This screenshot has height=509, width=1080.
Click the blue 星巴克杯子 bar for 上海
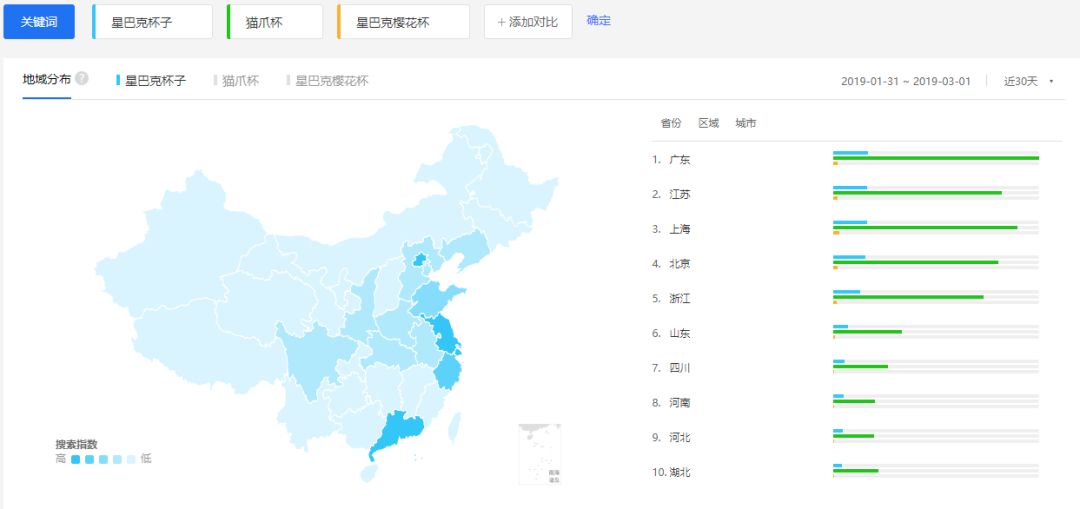coord(850,222)
